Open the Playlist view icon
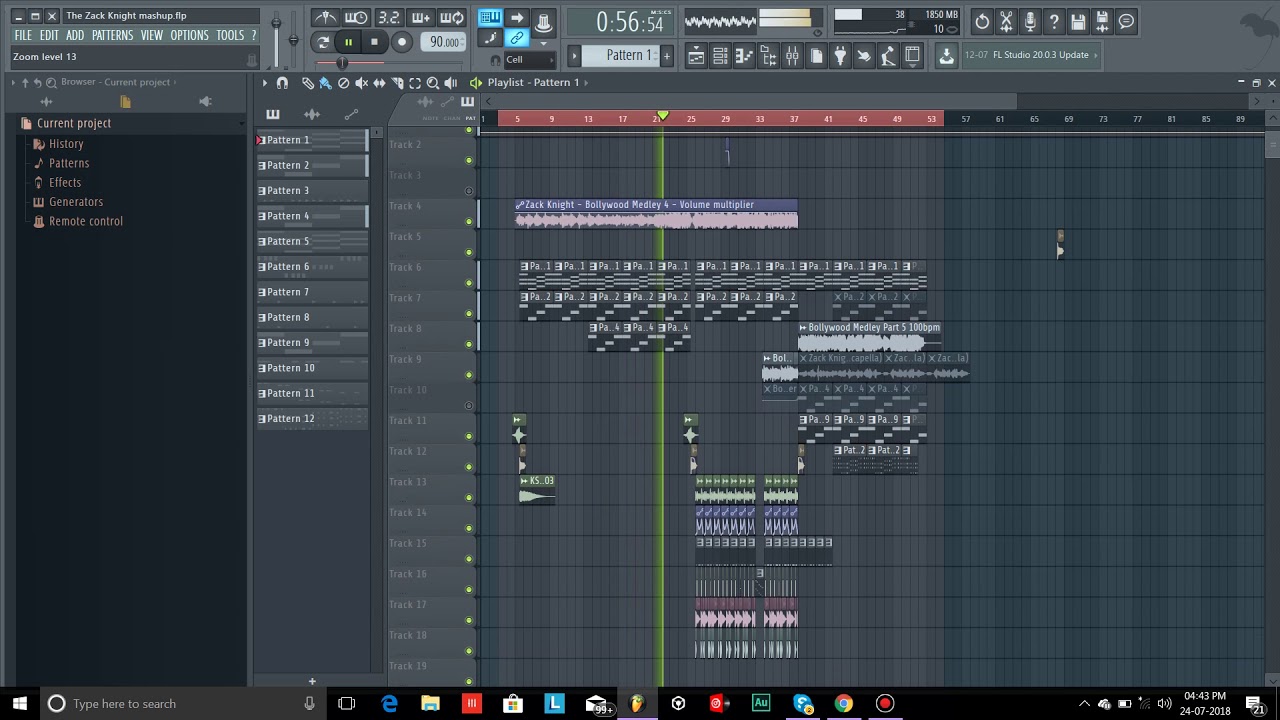The image size is (1280, 720). coord(696,56)
